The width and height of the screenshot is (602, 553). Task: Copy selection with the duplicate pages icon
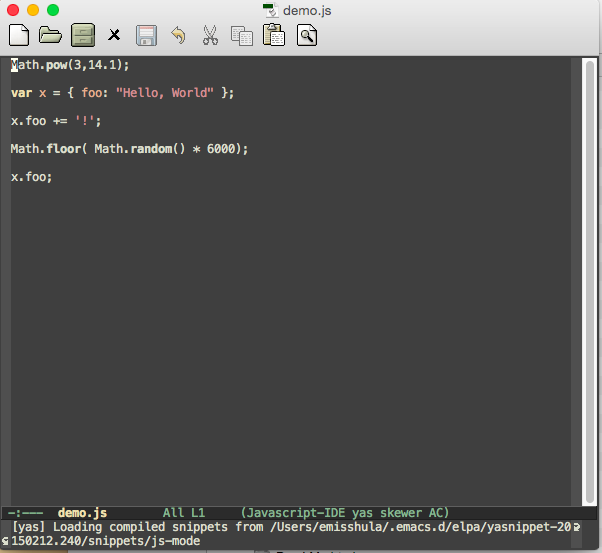tap(242, 36)
